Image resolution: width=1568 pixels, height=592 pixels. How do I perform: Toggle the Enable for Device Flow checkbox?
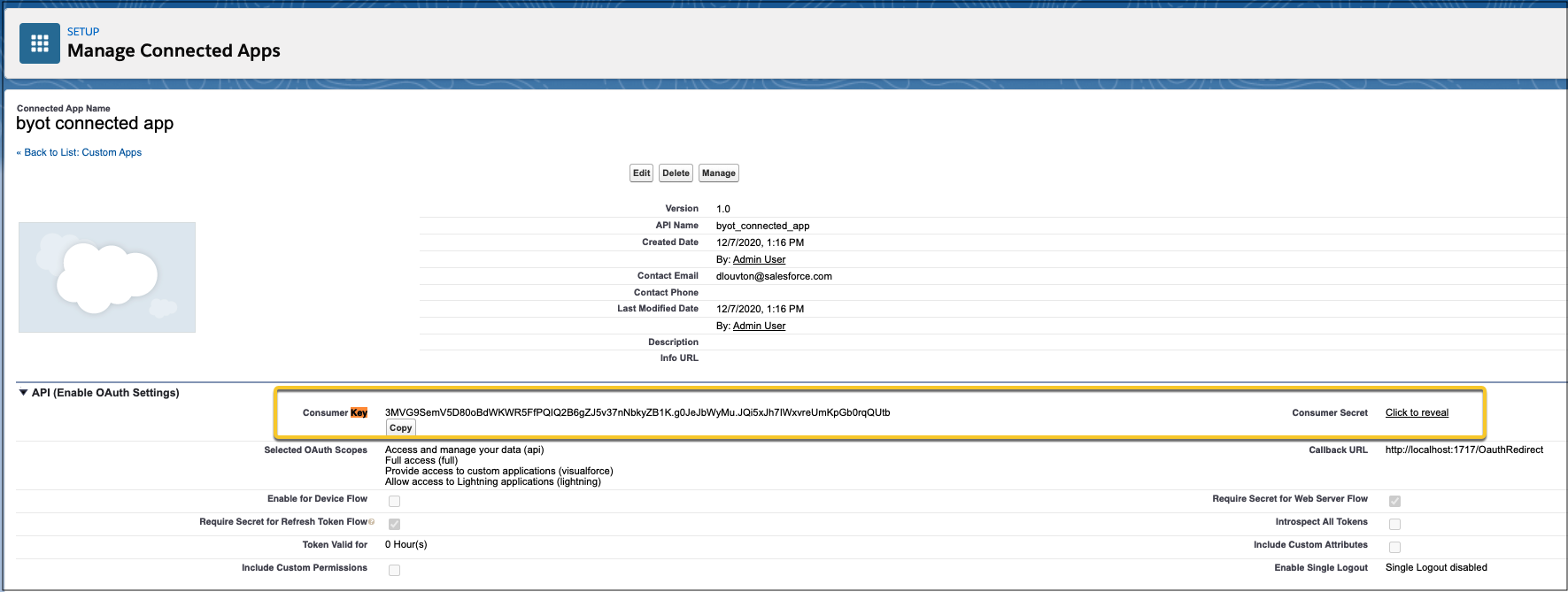coord(394,501)
